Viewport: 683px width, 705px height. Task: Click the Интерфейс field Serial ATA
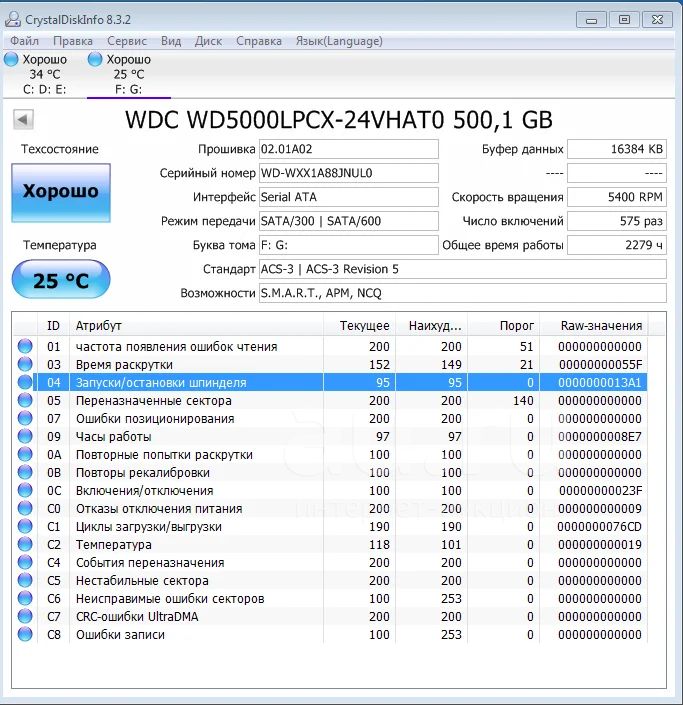click(348, 197)
